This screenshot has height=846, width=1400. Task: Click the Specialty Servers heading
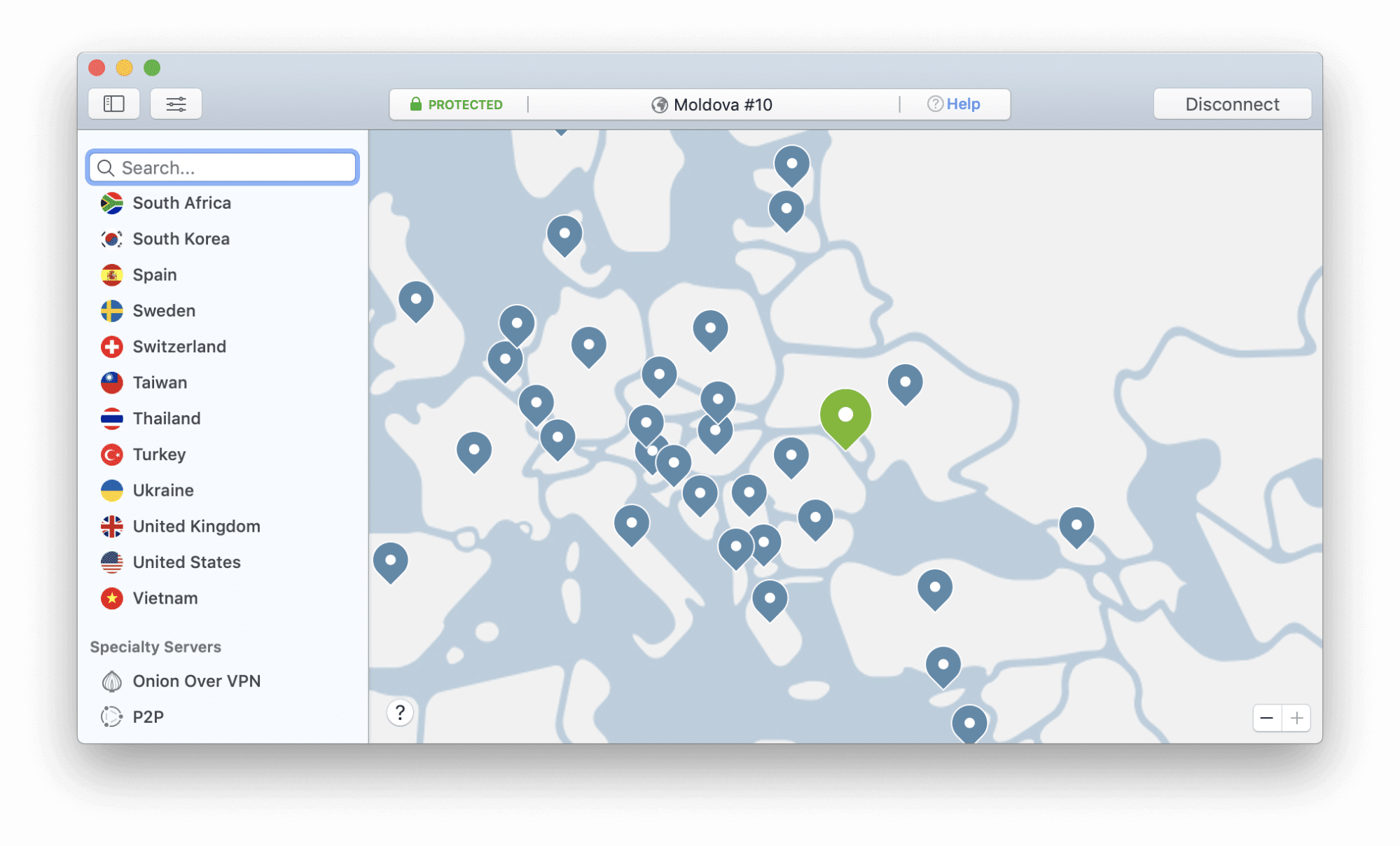(155, 646)
